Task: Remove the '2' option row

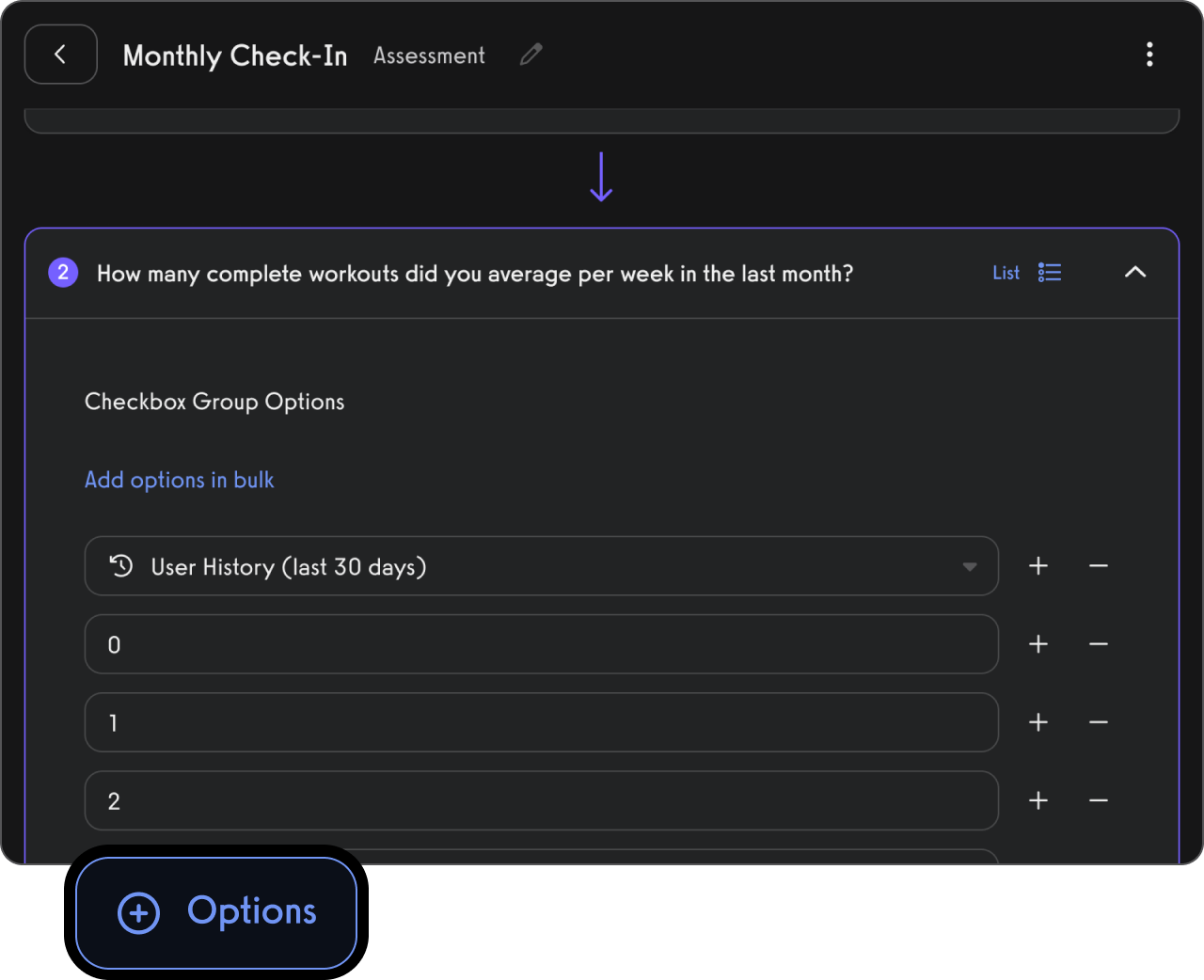Action: coord(1099,800)
